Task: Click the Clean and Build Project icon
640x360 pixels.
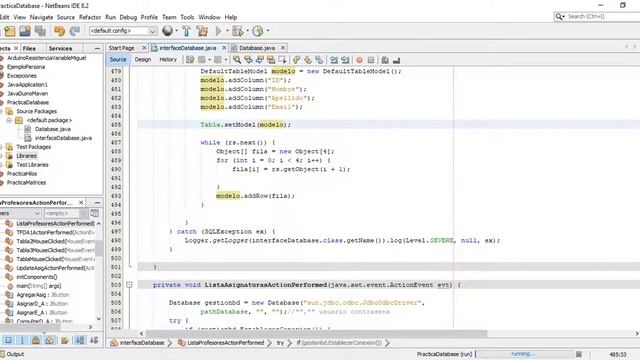Action: [202, 31]
